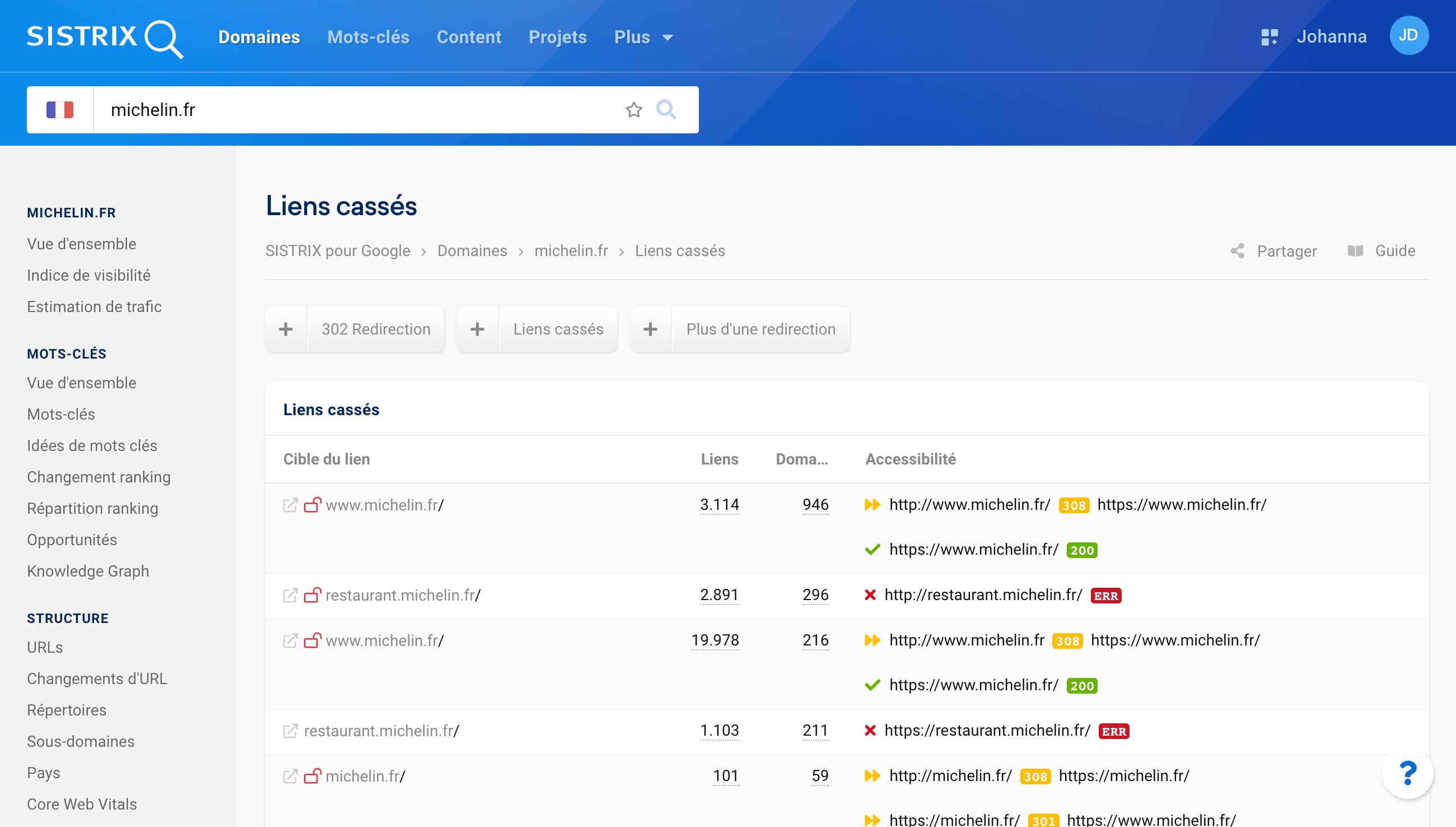This screenshot has width=1456, height=827.
Task: Open external link icon for restaurant.michelin.fr/ 2.891 row
Action: coord(290,595)
